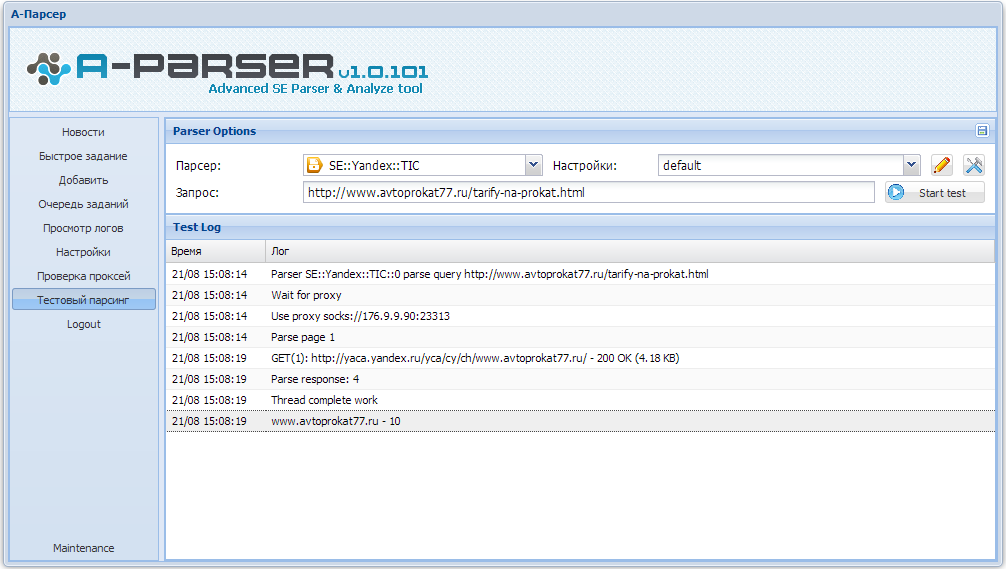Open Проверка проксей page

[83, 276]
